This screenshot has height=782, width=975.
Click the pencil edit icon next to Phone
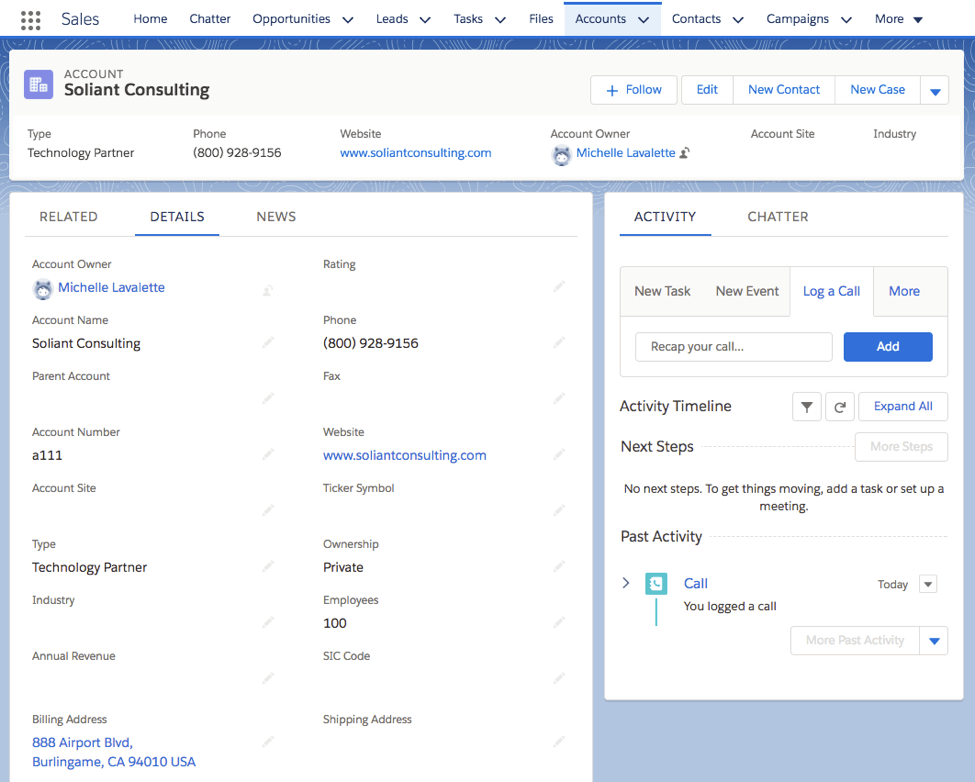pyautogui.click(x=559, y=342)
